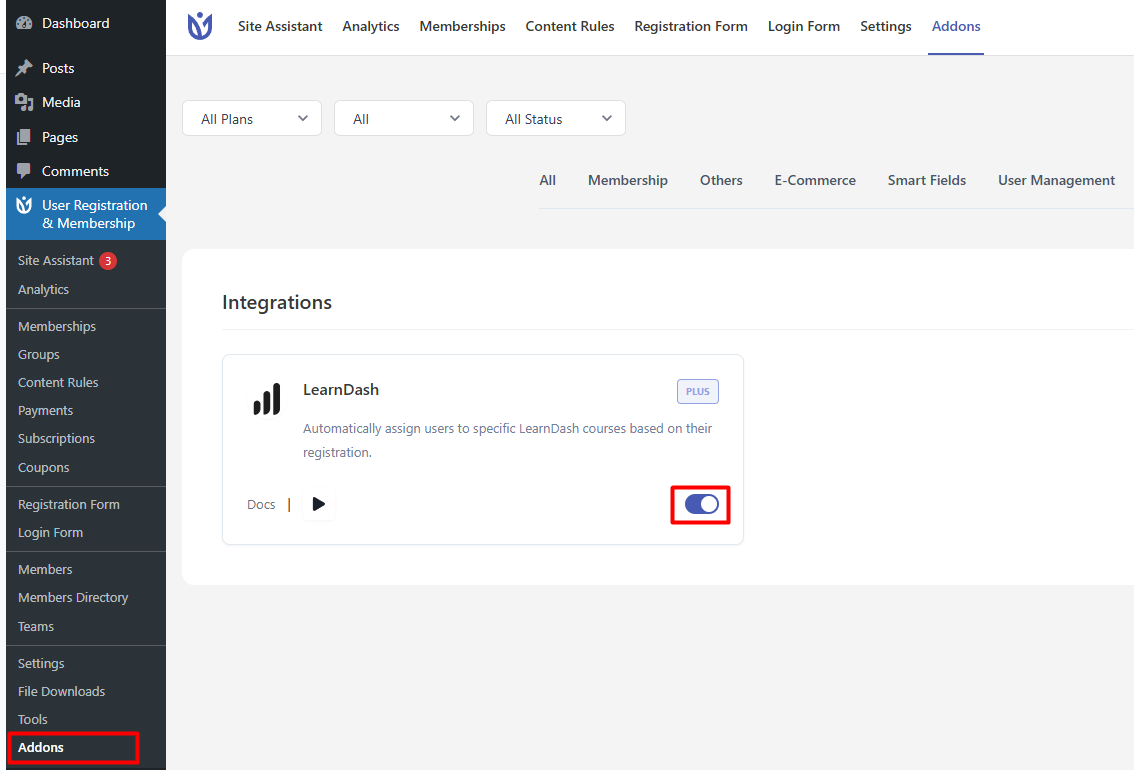Filter addons by All category tab
The width and height of the screenshot is (1134, 770).
point(547,180)
